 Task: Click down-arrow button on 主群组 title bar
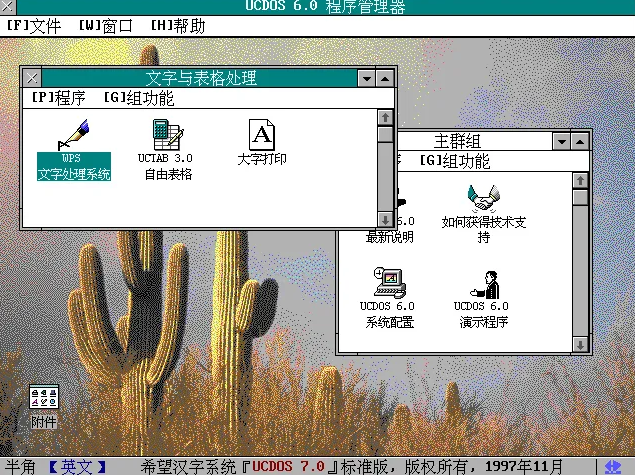point(561,141)
